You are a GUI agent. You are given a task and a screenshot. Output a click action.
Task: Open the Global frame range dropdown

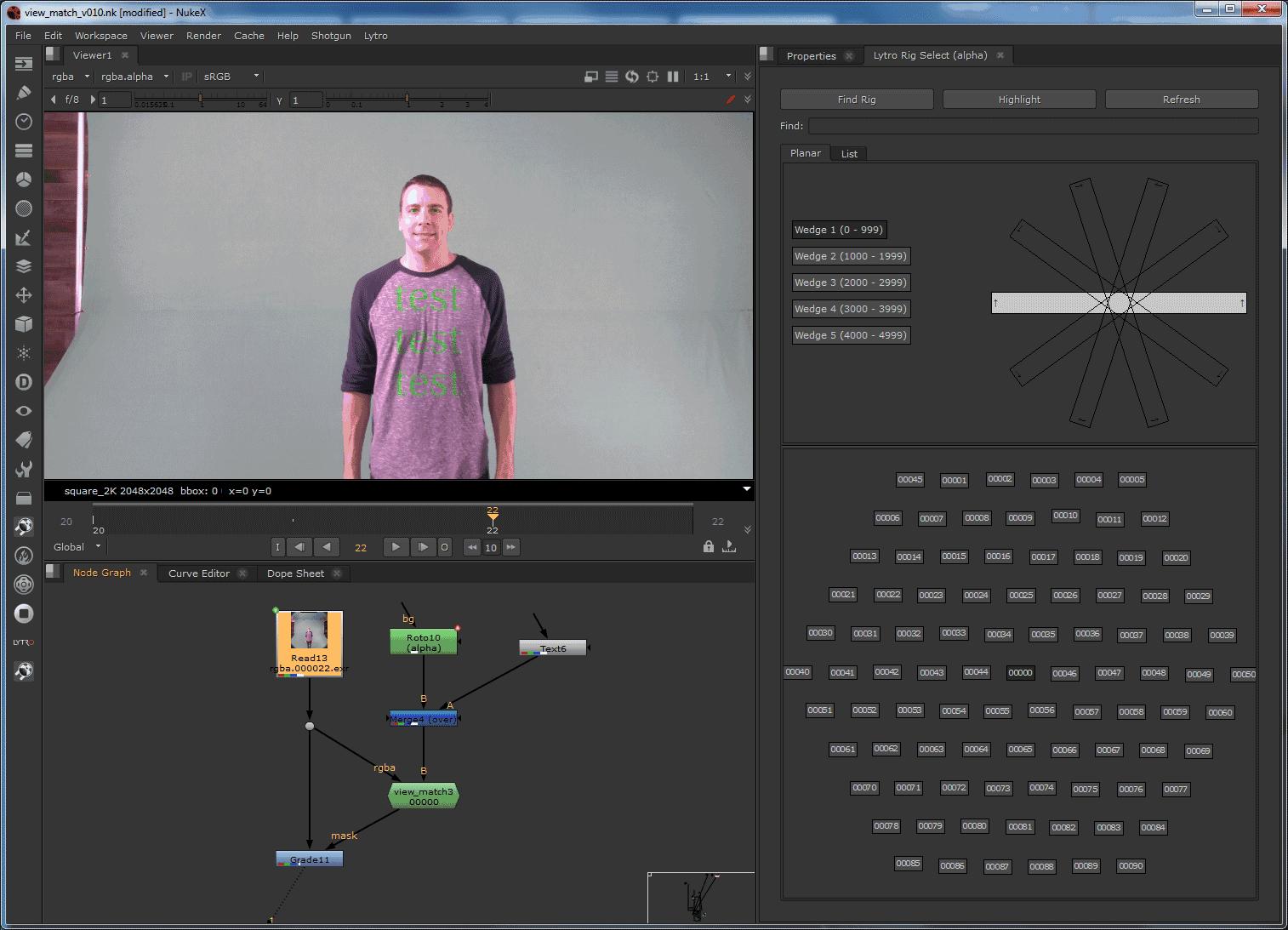click(x=77, y=547)
